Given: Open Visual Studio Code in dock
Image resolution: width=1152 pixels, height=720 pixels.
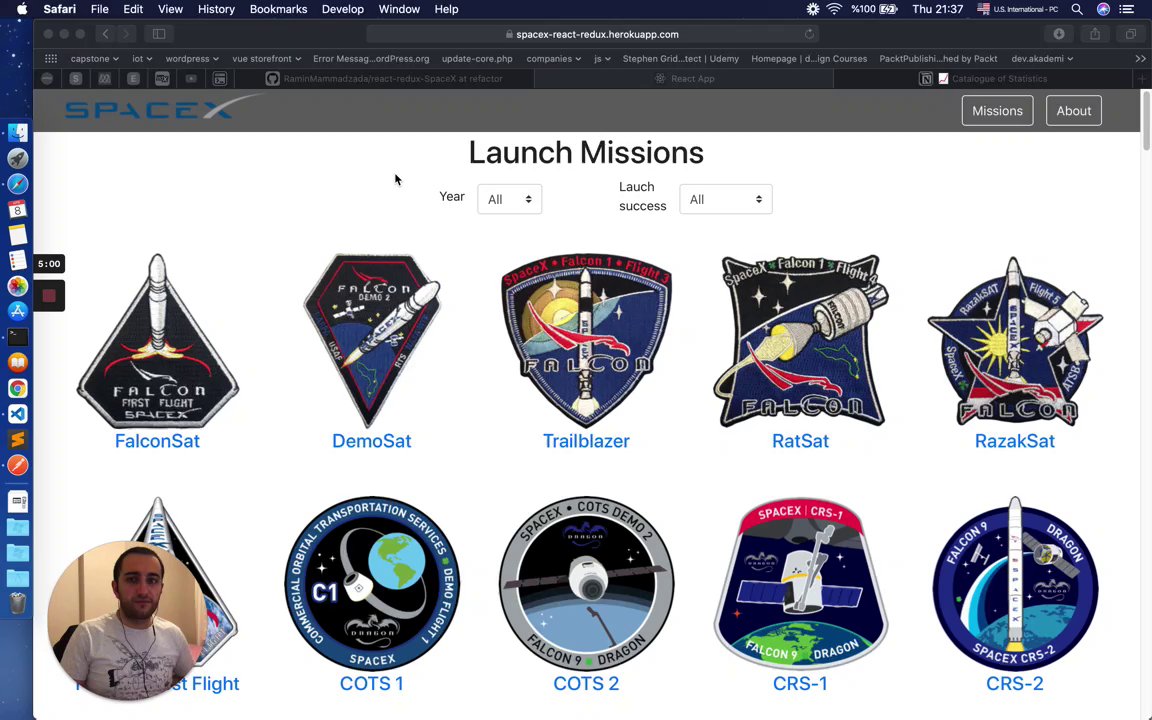Looking at the screenshot, I should coord(18,414).
